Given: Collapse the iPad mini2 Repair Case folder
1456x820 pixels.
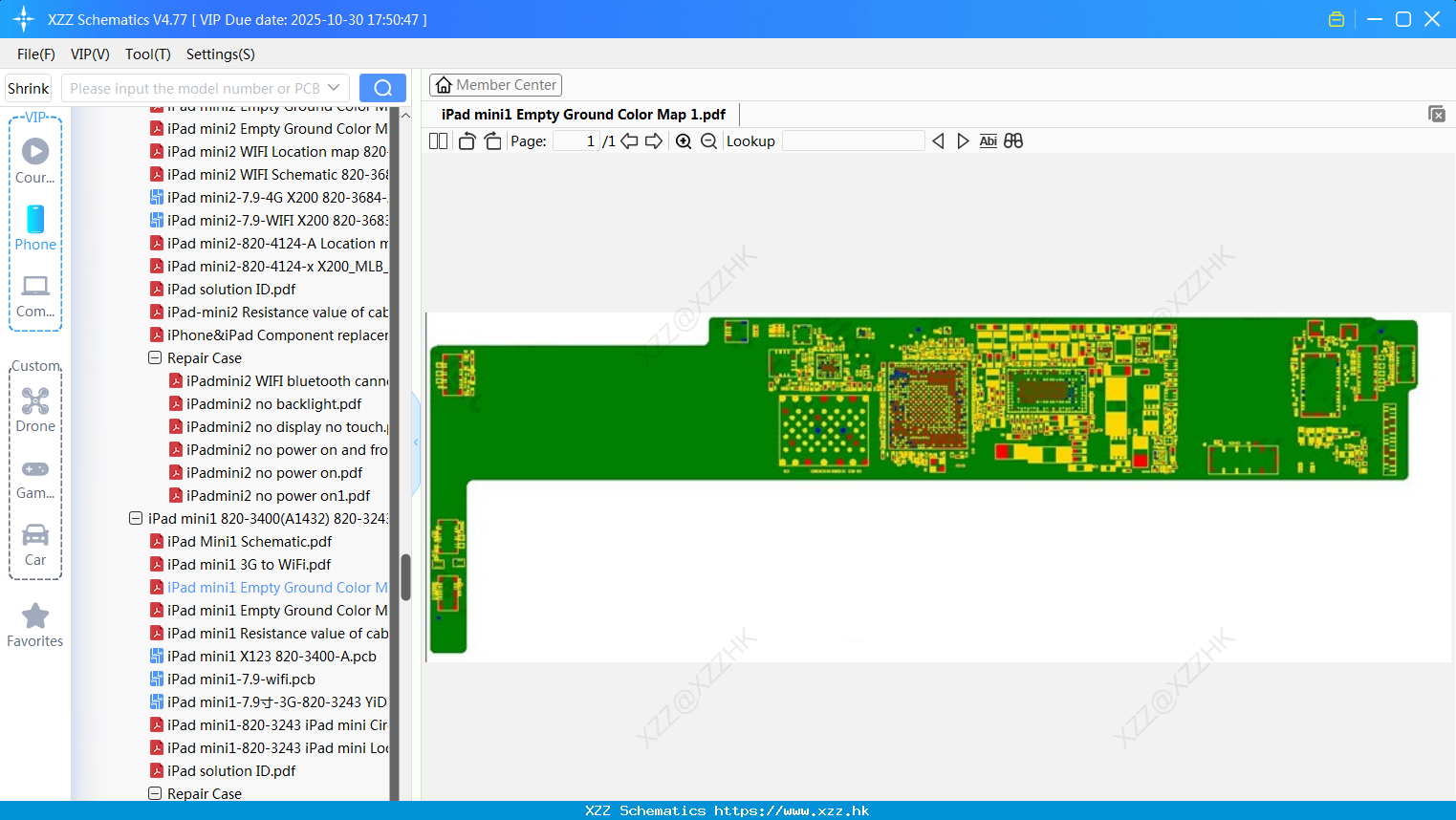Looking at the screenshot, I should pos(155,358).
